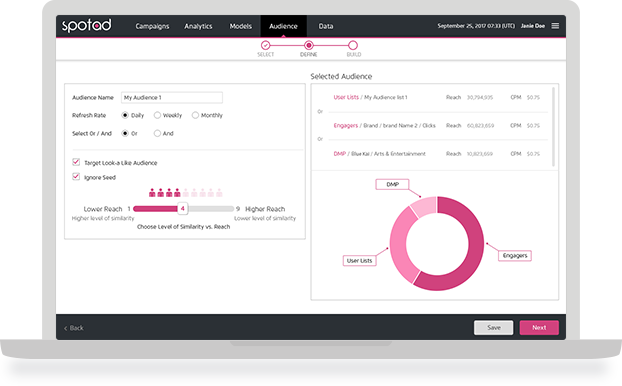622x386 pixels.
Task: Click the similarity slider handle showing 4
Action: point(182,209)
